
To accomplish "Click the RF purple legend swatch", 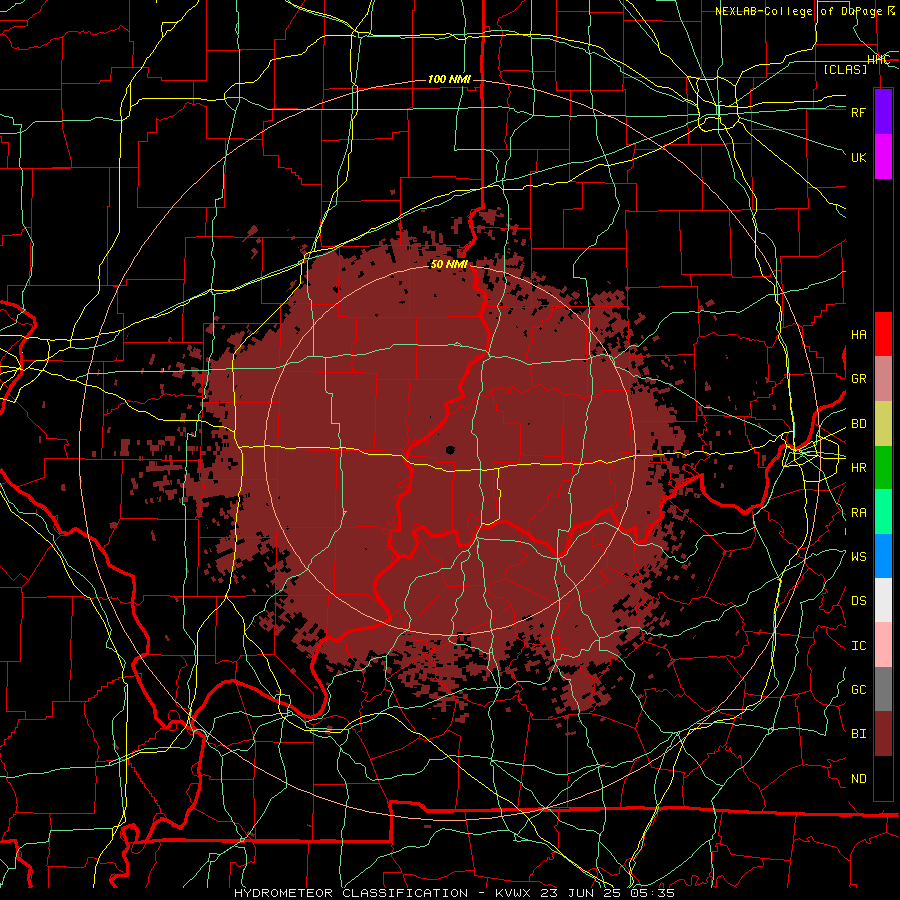I will pos(883,112).
